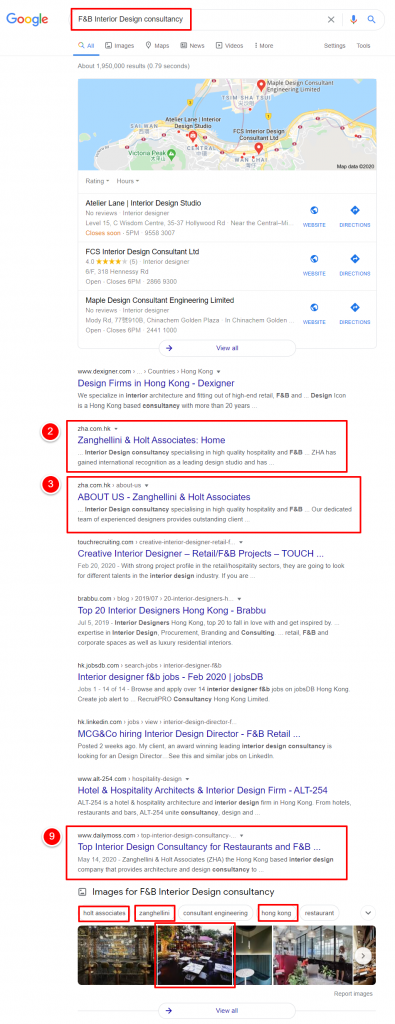Screen dimensions: 395x1024
Task: Switch to the News tab
Action: 193,46
